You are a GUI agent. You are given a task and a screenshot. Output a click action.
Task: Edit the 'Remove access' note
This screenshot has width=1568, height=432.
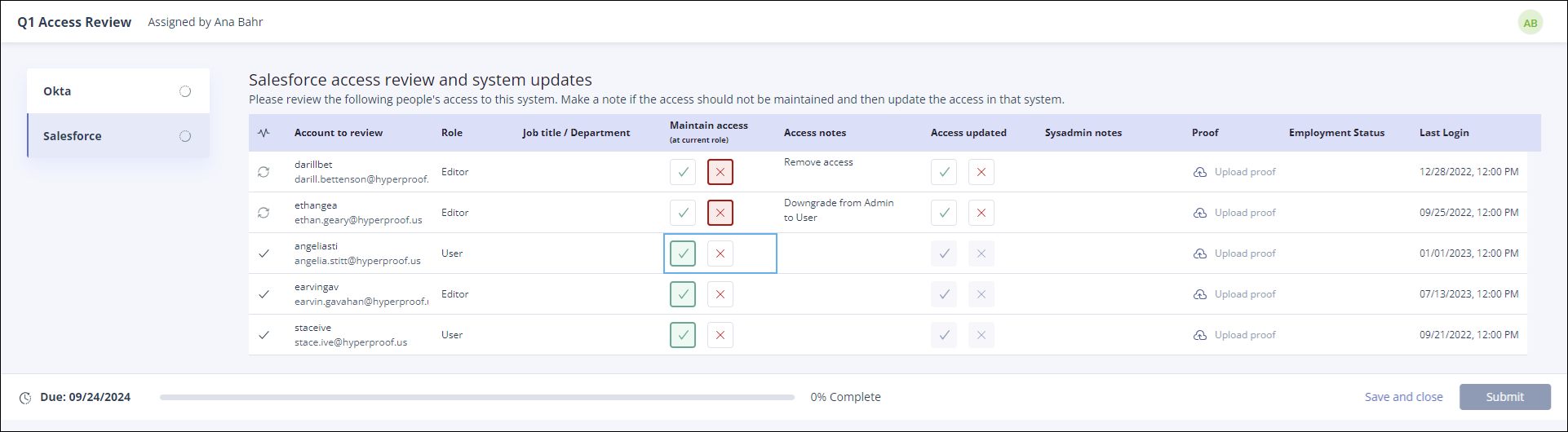(x=818, y=162)
